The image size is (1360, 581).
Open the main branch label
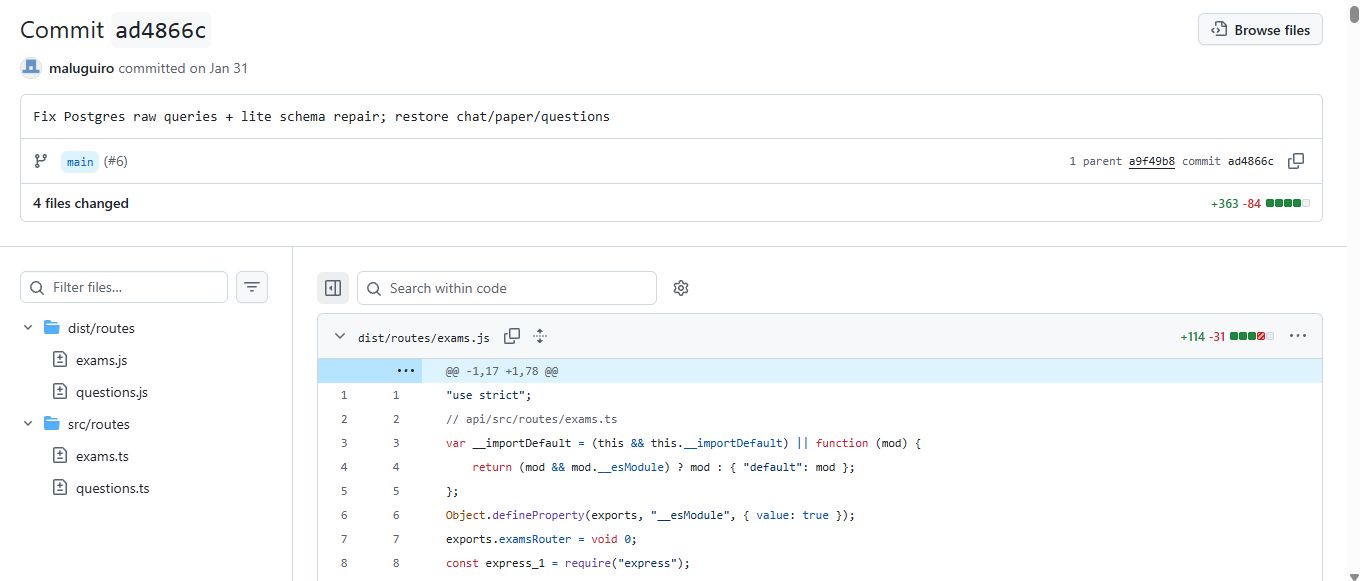click(80, 161)
